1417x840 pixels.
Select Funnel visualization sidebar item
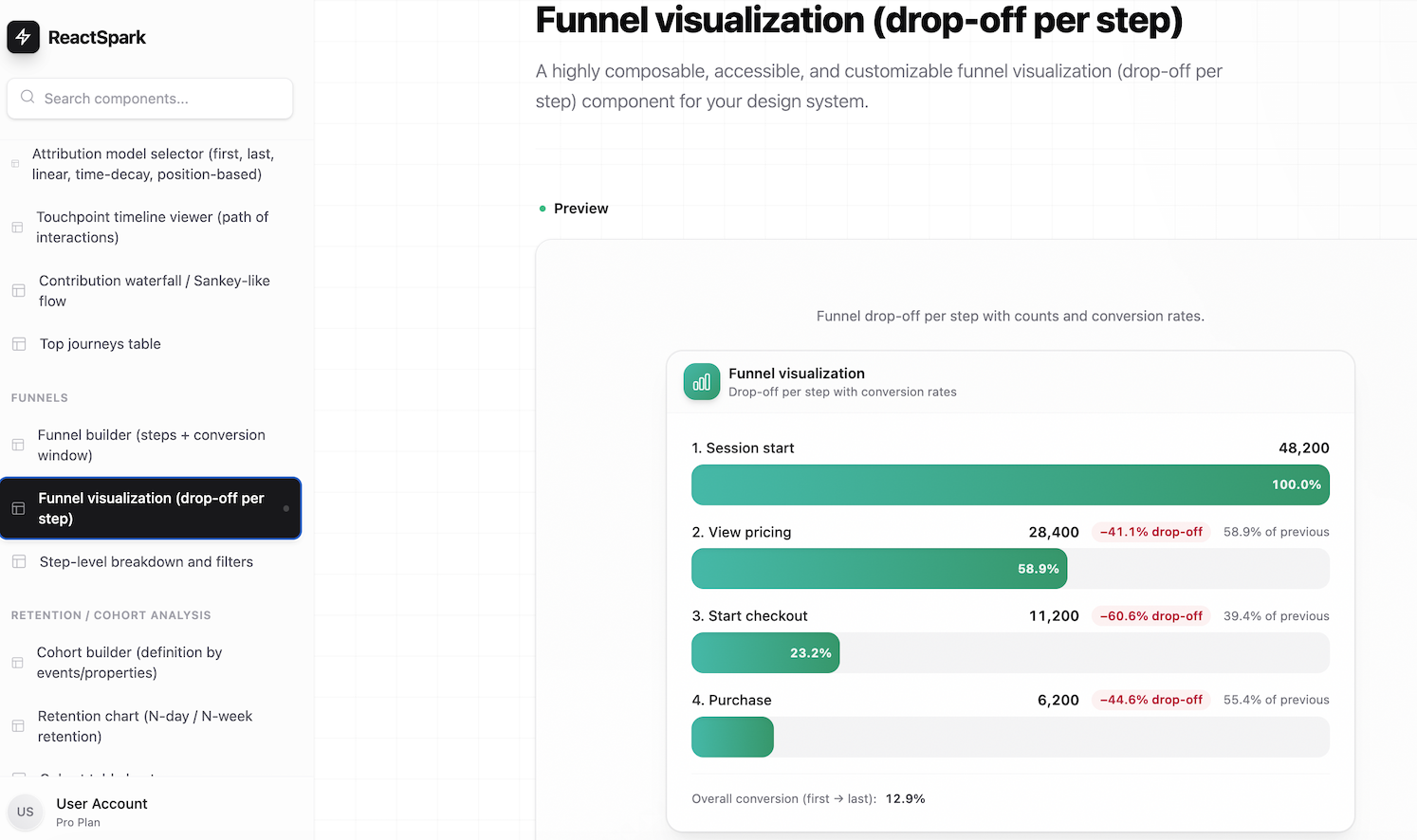151,508
